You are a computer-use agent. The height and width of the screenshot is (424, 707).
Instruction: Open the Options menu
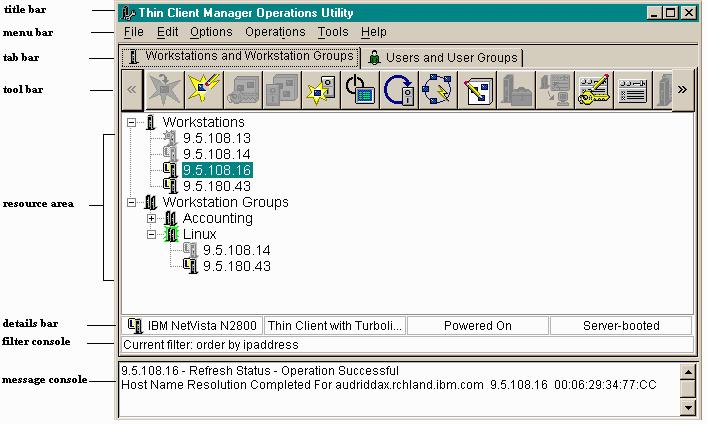pyautogui.click(x=211, y=32)
